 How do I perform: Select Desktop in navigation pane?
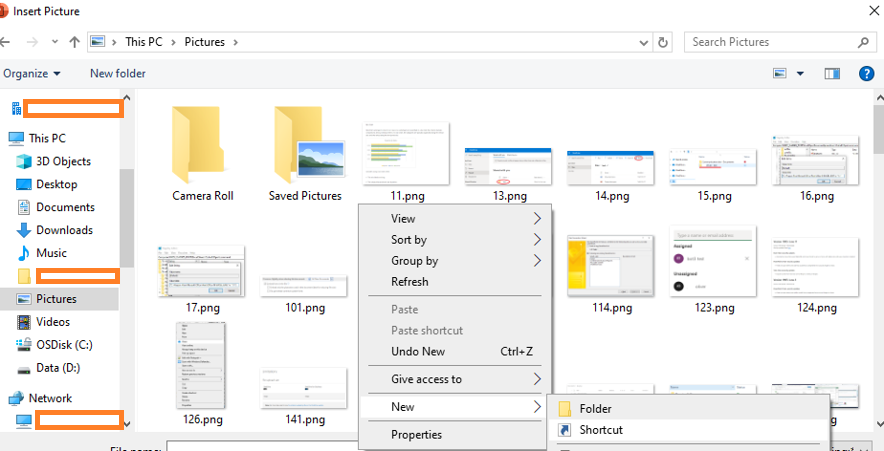(x=56, y=184)
